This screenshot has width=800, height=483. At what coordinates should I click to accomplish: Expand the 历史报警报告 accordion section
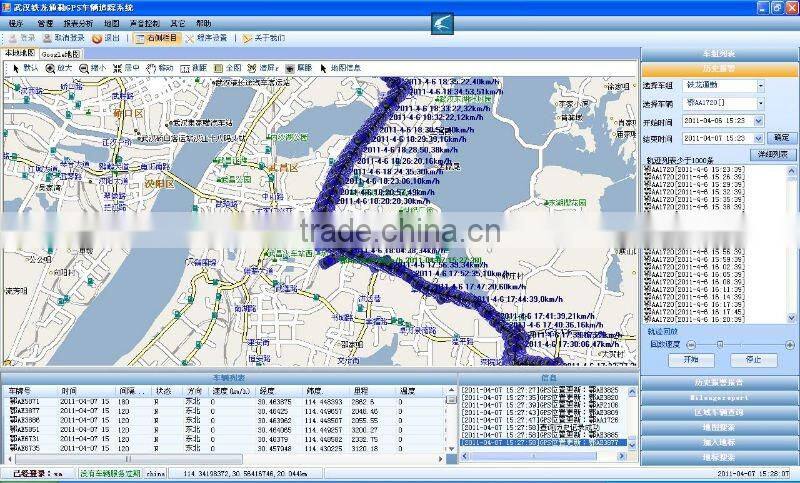click(x=719, y=382)
